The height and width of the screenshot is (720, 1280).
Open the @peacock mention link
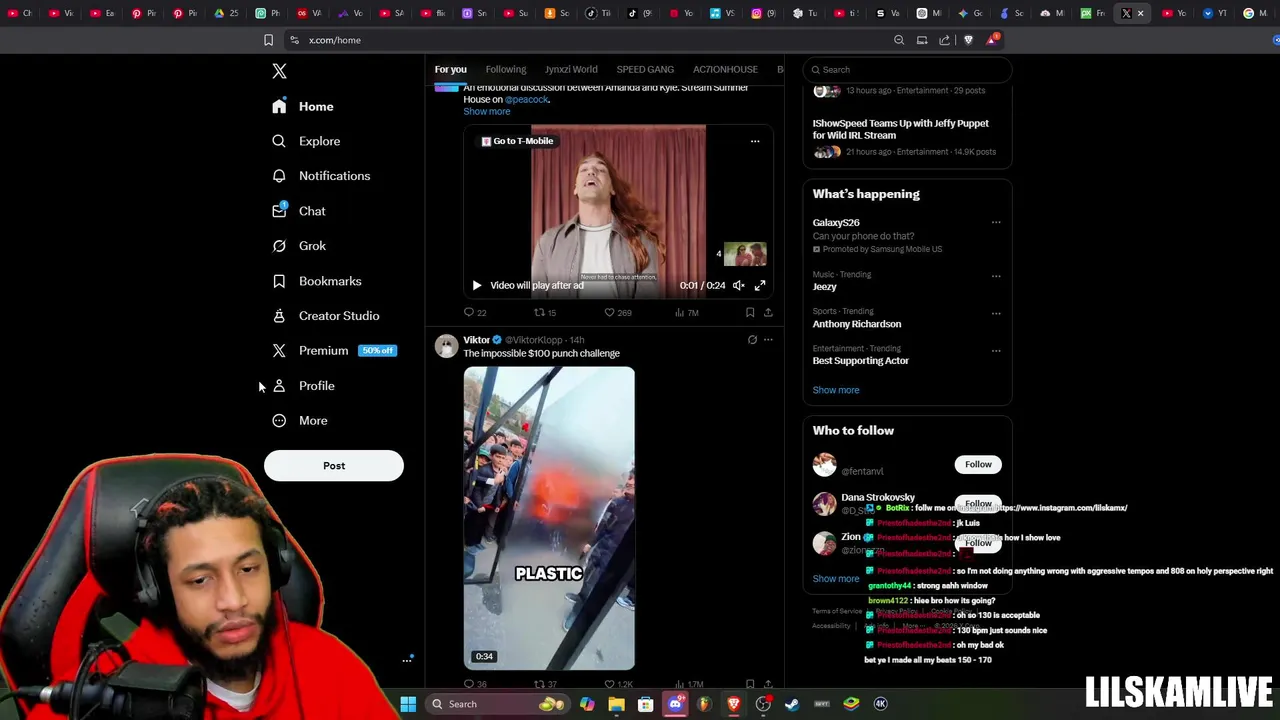pos(527,99)
